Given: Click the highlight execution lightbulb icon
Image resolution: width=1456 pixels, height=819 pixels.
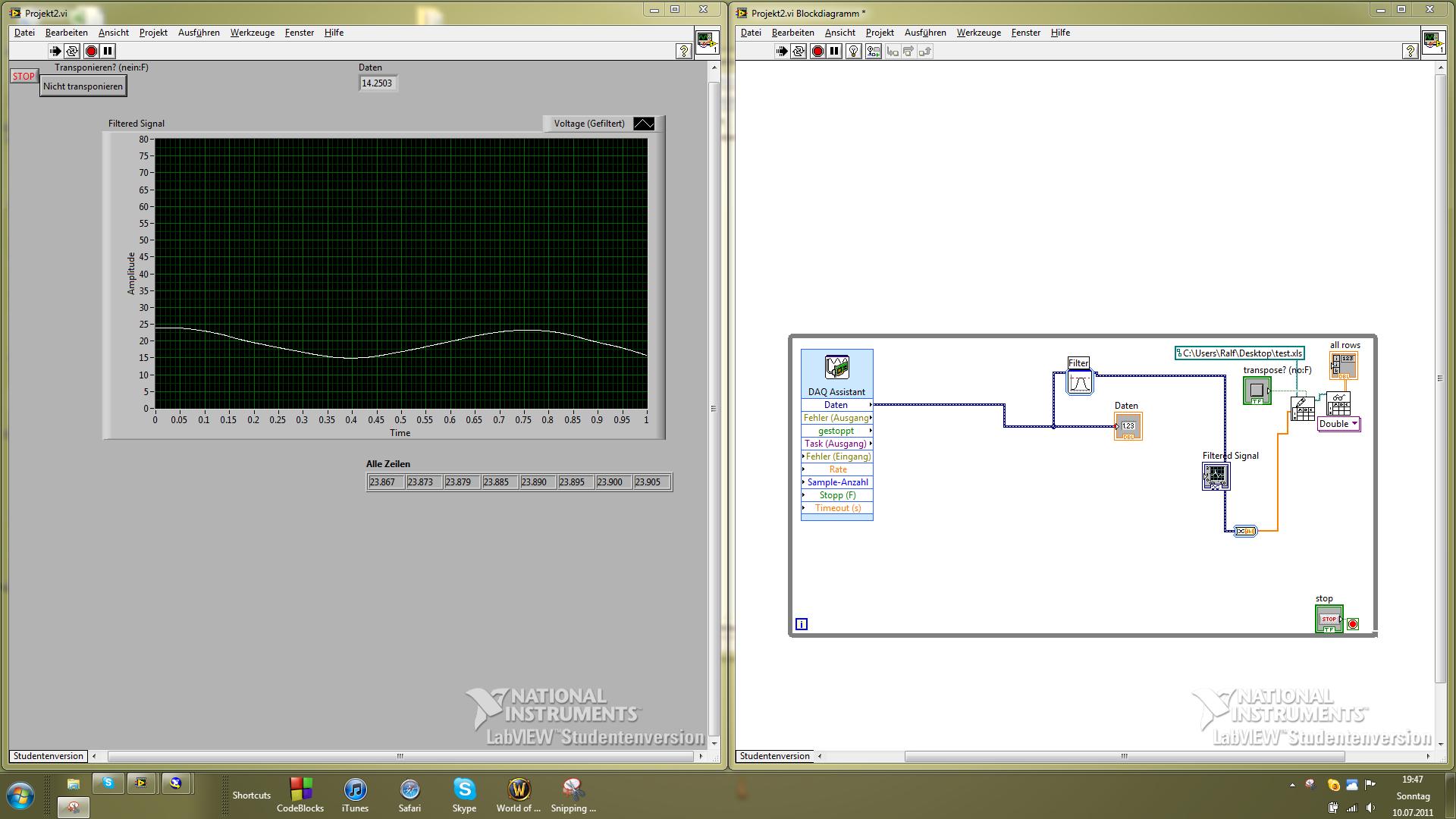Looking at the screenshot, I should (854, 52).
